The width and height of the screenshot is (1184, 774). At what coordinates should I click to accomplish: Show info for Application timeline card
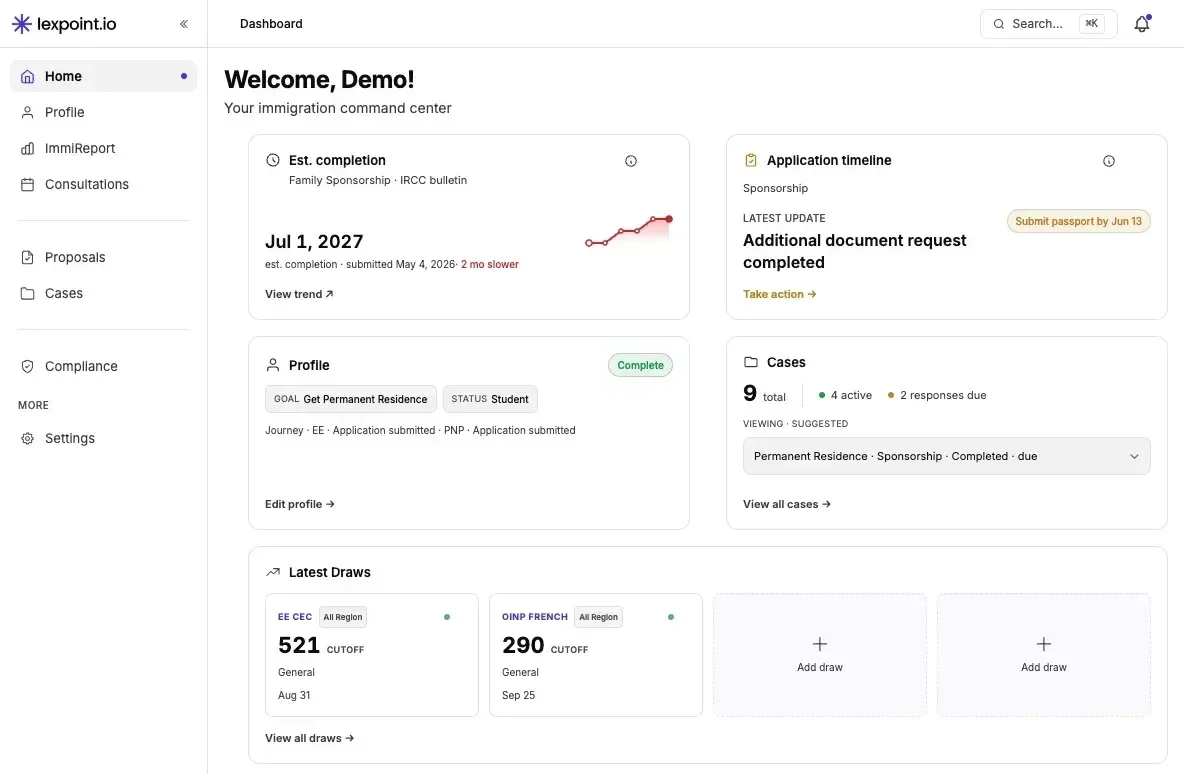pyautogui.click(x=1108, y=161)
